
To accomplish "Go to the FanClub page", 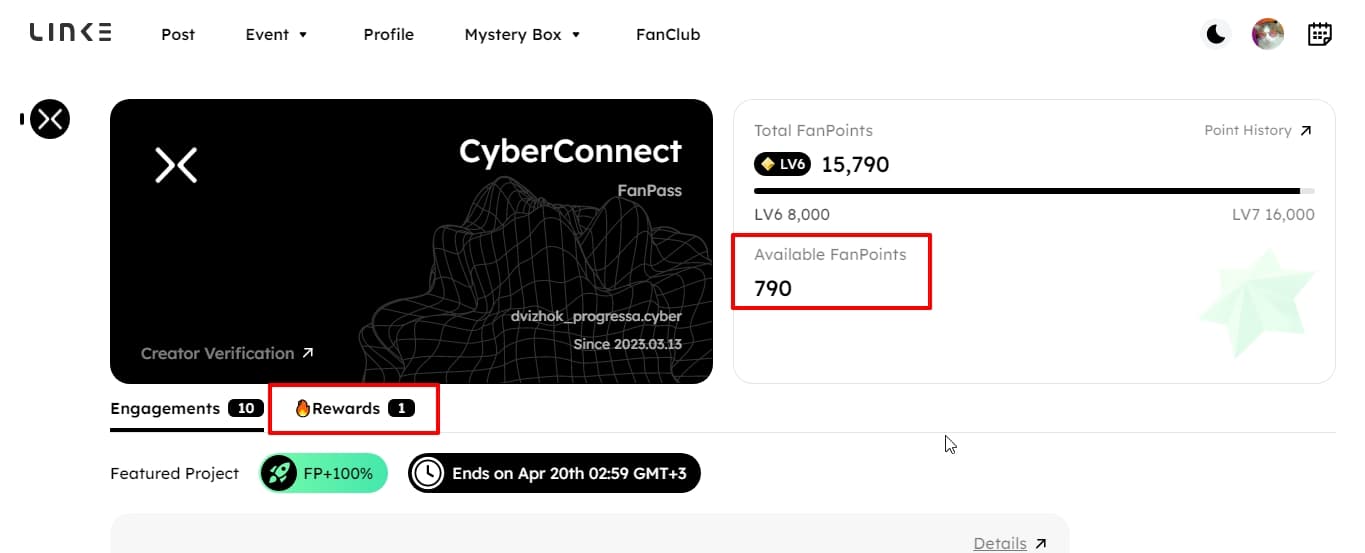I will [668, 34].
